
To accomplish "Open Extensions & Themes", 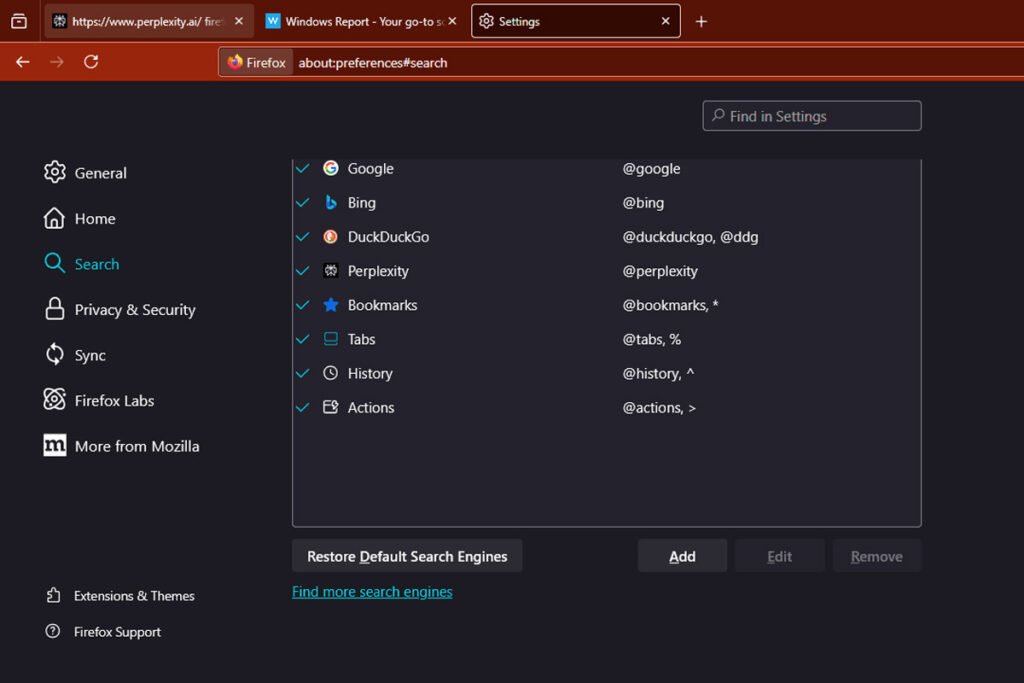I will click(x=120, y=596).
